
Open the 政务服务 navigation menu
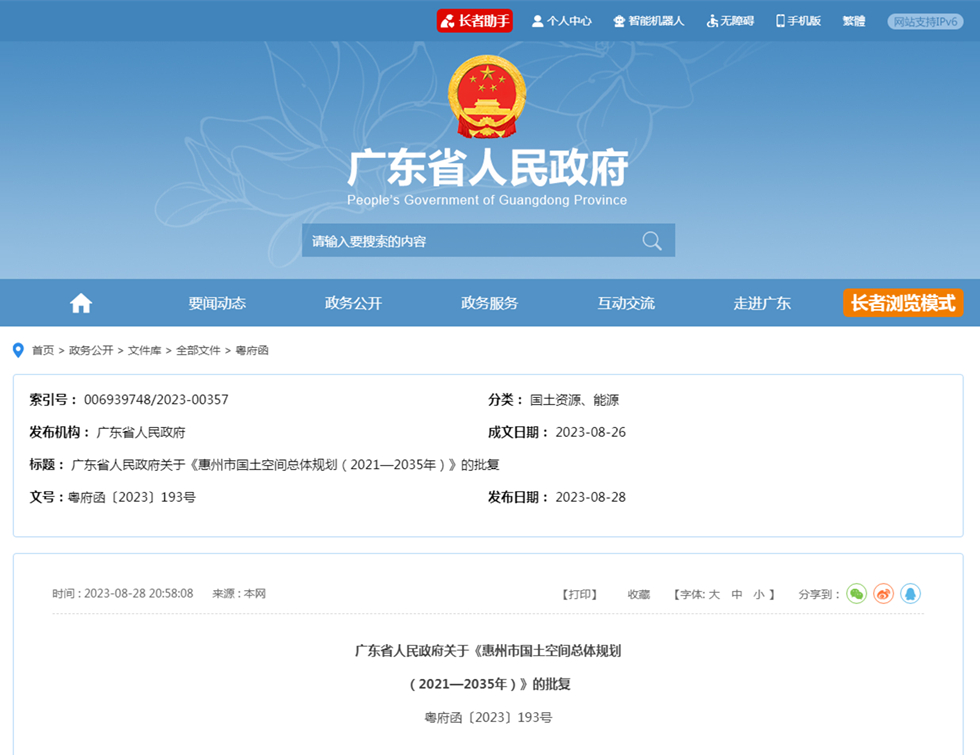point(489,303)
